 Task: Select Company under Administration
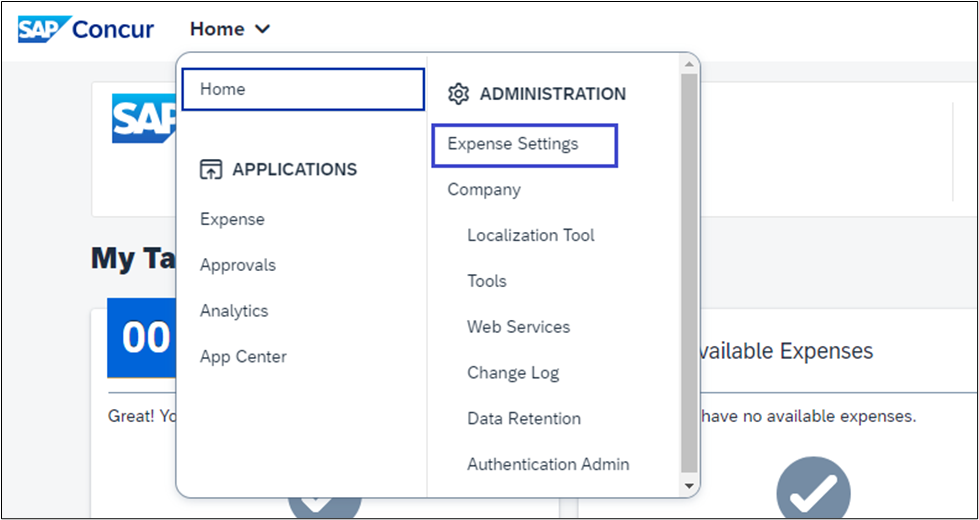point(484,189)
